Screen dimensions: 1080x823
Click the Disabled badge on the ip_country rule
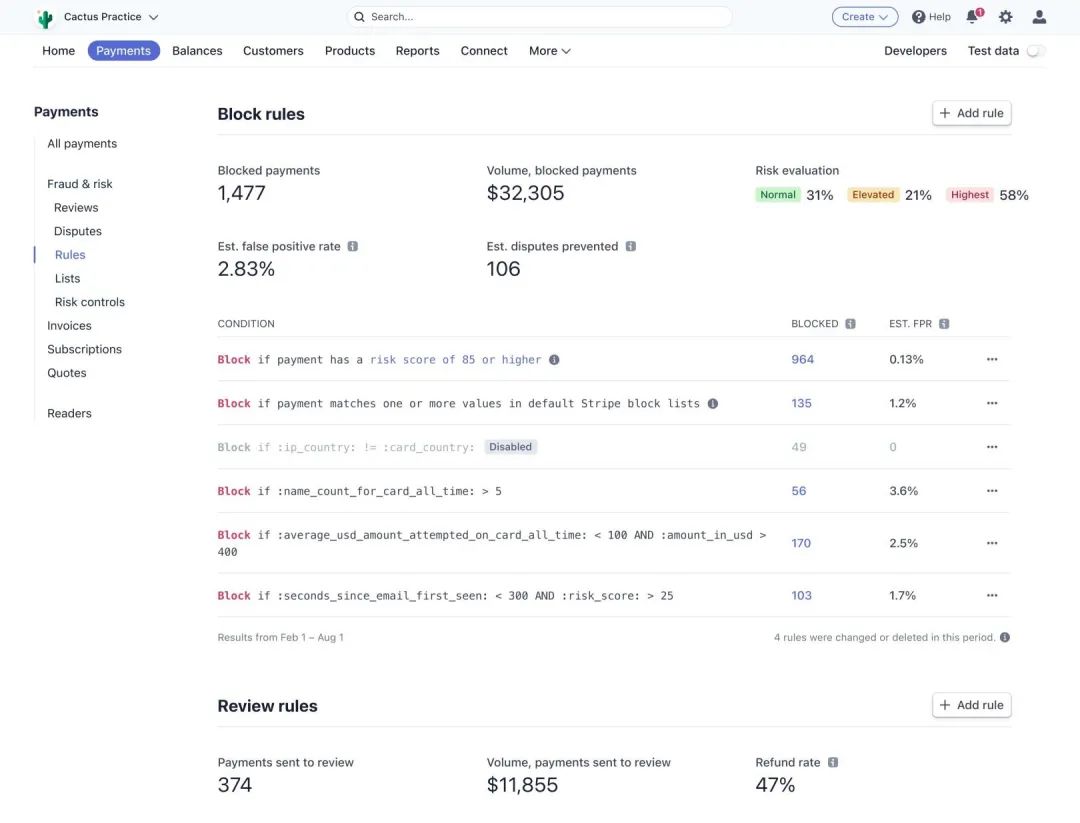(510, 446)
